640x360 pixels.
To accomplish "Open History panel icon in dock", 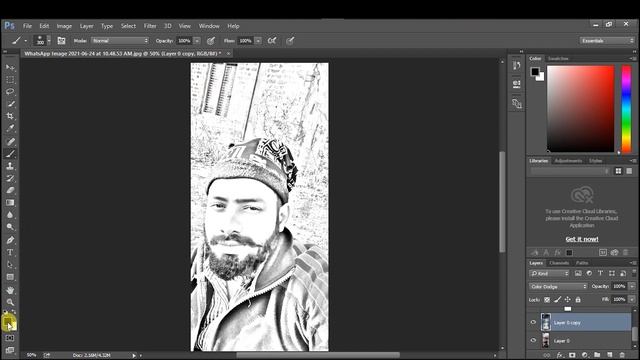I will tap(516, 66).
